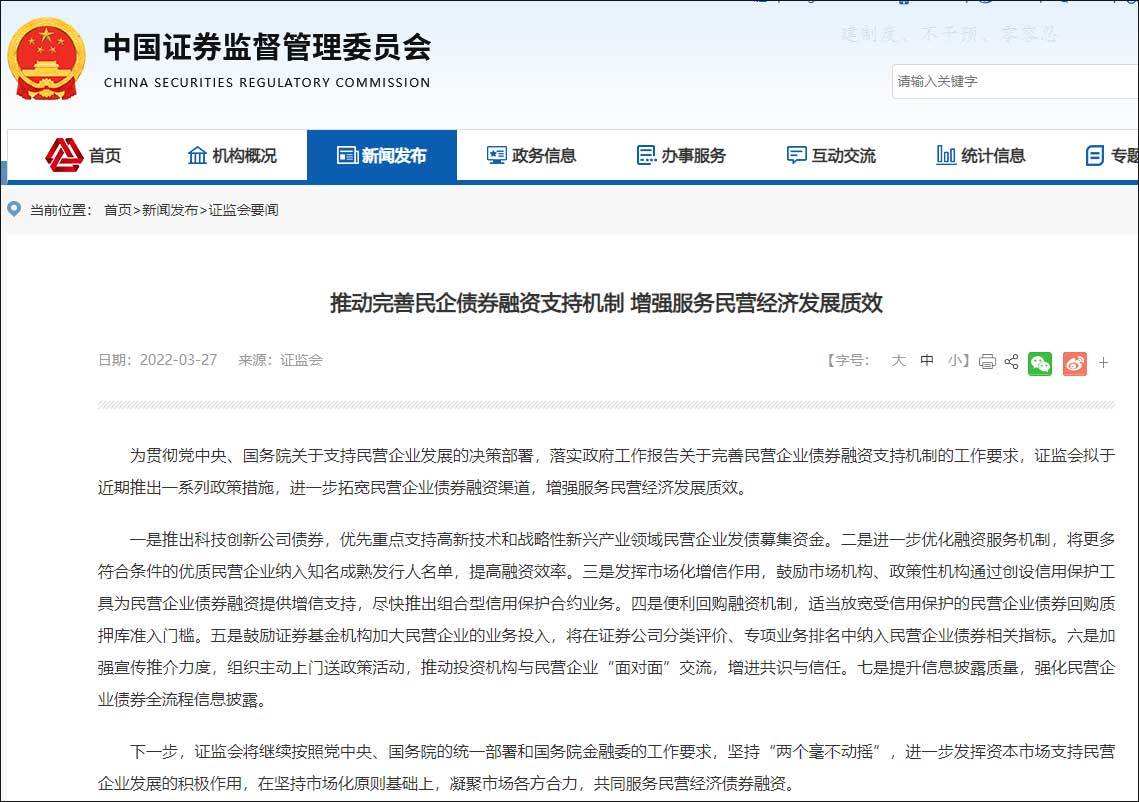Print the article using the printer icon
This screenshot has height=802, width=1139.
987,361
